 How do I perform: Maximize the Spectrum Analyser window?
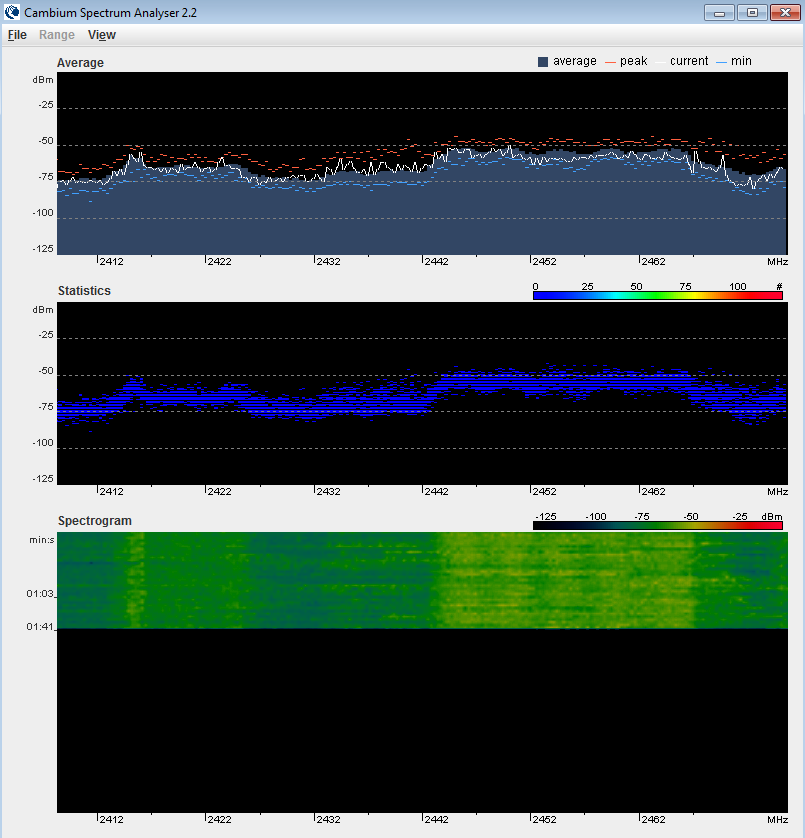click(x=750, y=12)
